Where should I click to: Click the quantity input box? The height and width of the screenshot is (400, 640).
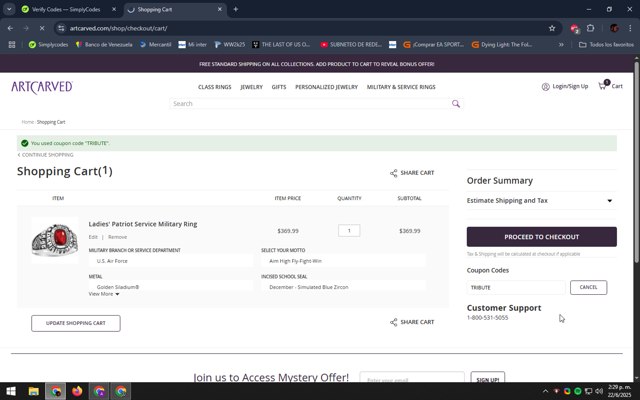[x=349, y=231]
